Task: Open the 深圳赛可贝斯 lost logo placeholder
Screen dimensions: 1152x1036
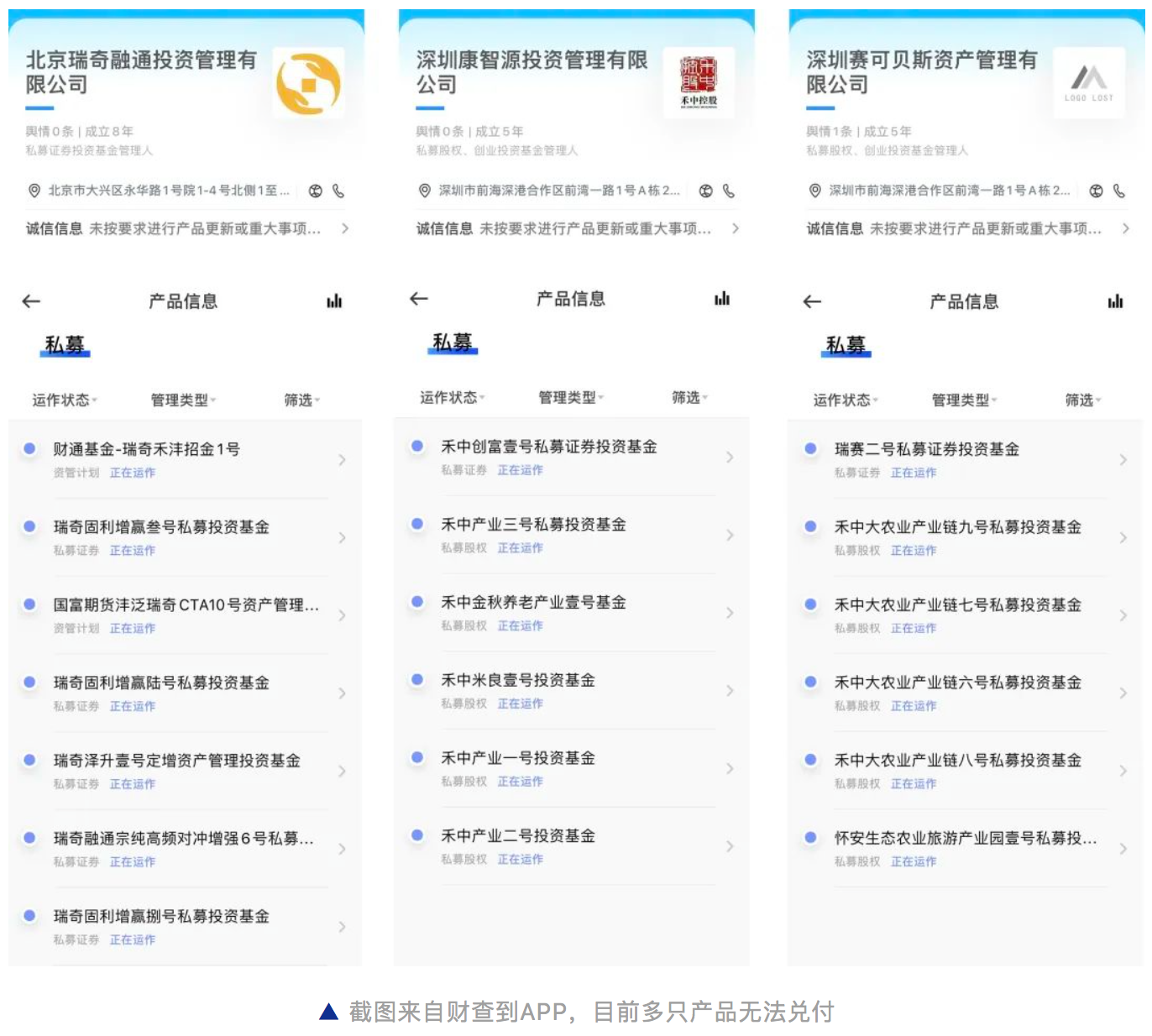Action: click(x=1089, y=83)
